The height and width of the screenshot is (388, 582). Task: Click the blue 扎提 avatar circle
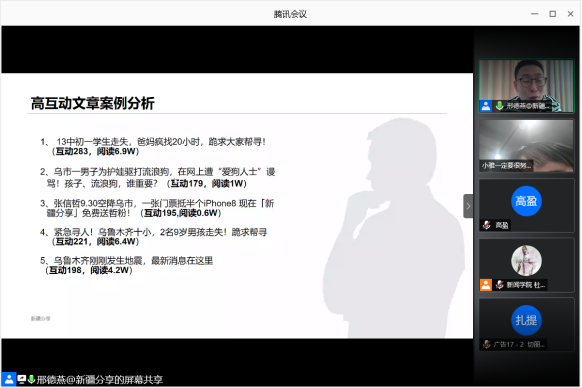pos(526,320)
